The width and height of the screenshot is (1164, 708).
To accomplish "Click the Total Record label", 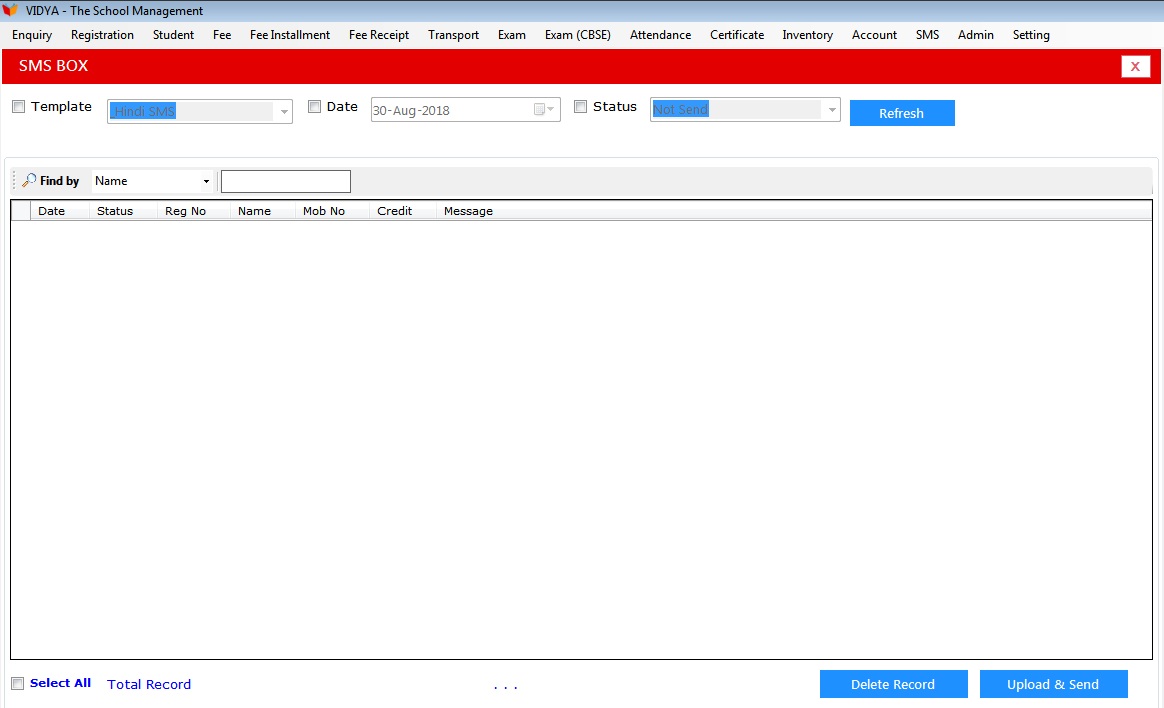I will 149,684.
